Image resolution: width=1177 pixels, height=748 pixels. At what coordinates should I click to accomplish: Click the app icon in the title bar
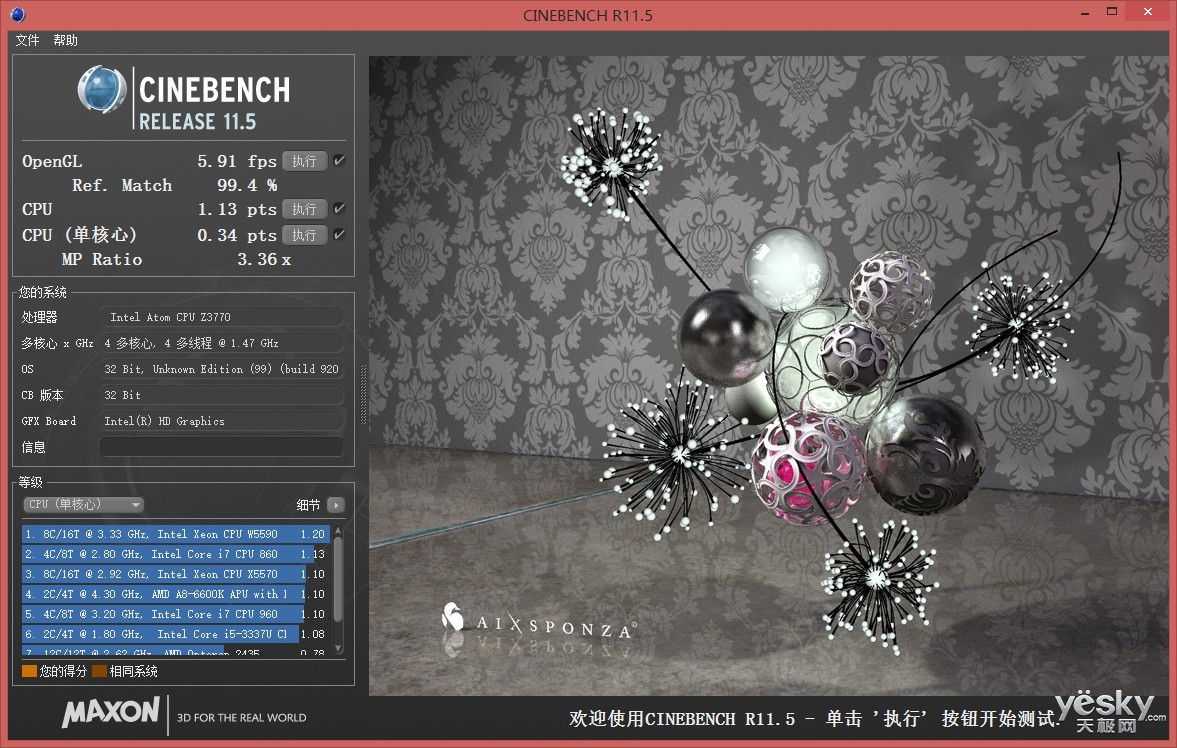pos(17,14)
